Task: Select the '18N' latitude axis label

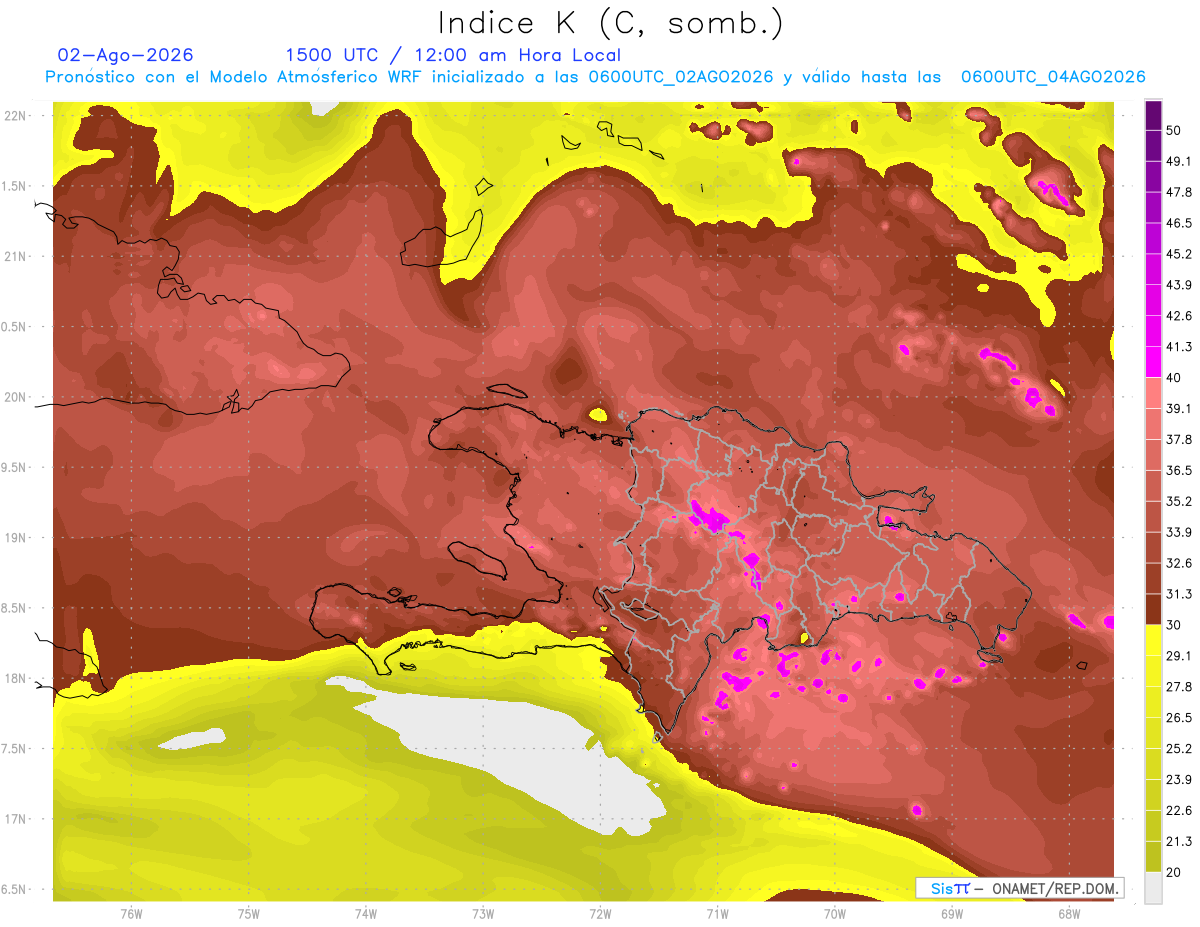Action: coord(15,678)
